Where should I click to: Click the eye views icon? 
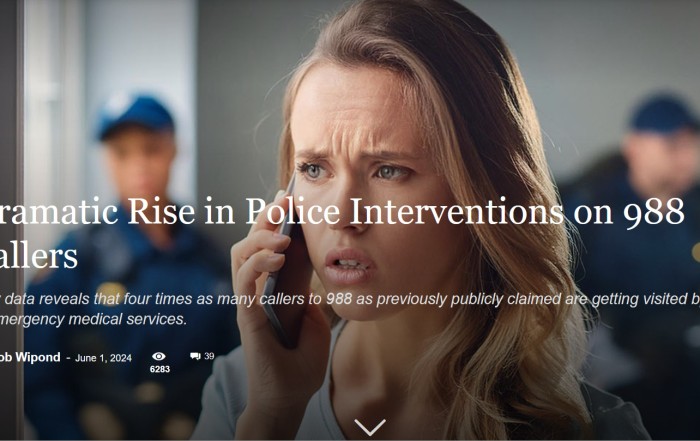[x=158, y=356]
